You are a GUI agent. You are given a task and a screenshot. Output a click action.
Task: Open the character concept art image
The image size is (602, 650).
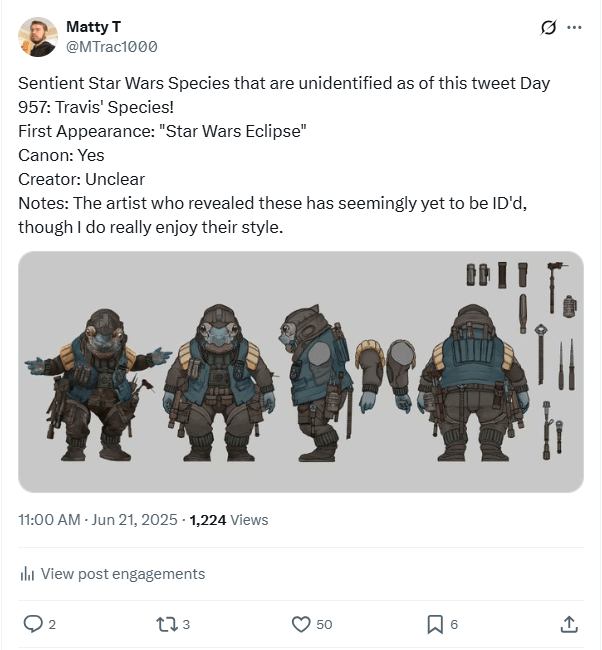[x=300, y=372]
